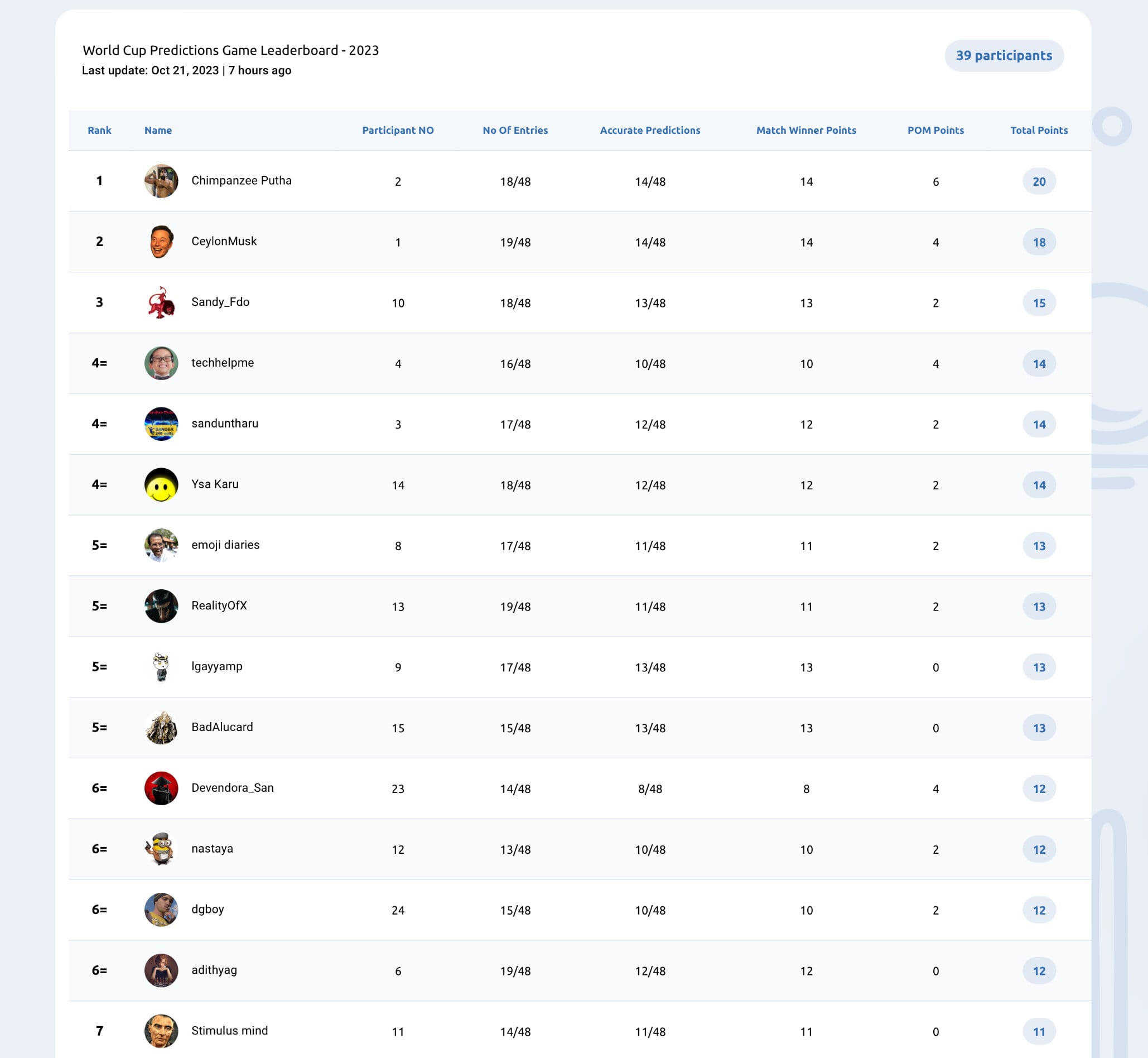Click Devendora_San's red avatar
The height and width of the screenshot is (1058, 1148).
[161, 788]
